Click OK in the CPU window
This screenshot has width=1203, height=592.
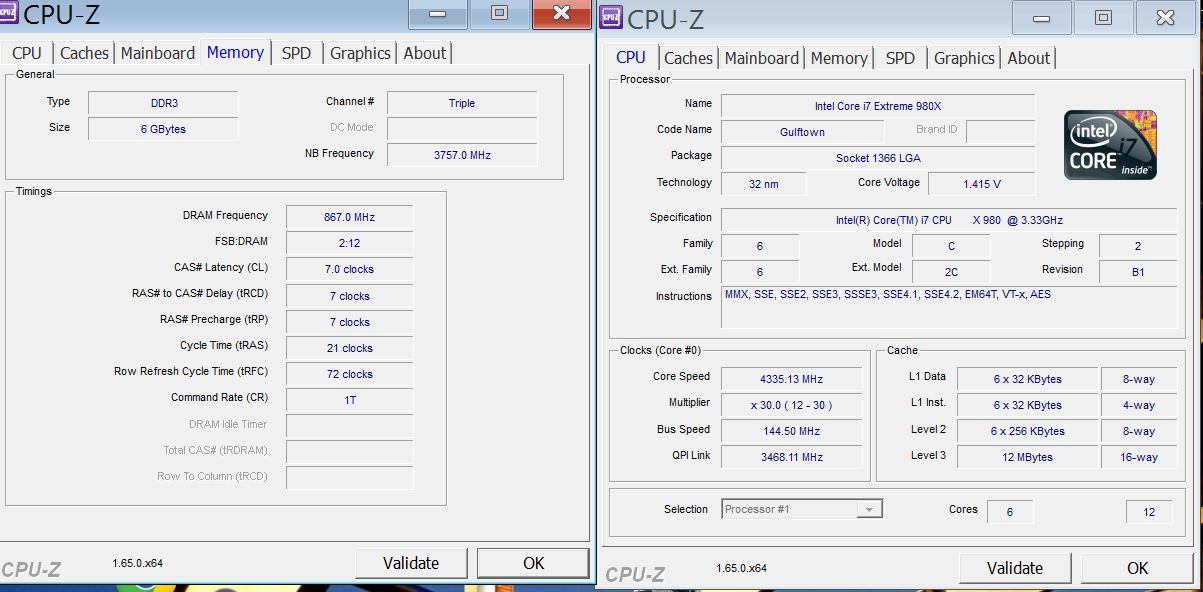point(1138,568)
